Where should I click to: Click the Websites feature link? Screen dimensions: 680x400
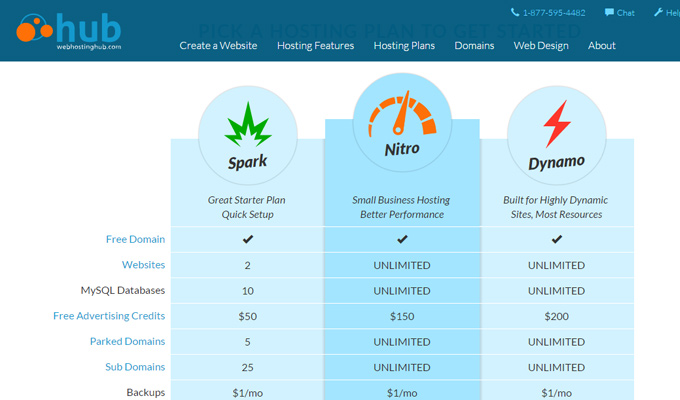pos(143,265)
